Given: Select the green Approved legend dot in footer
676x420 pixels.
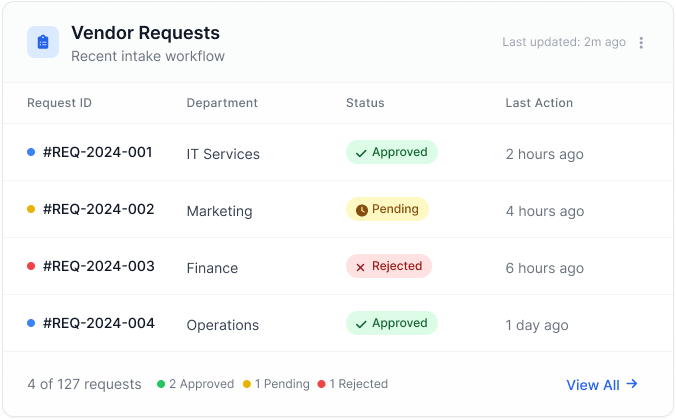Looking at the screenshot, I should point(161,384).
